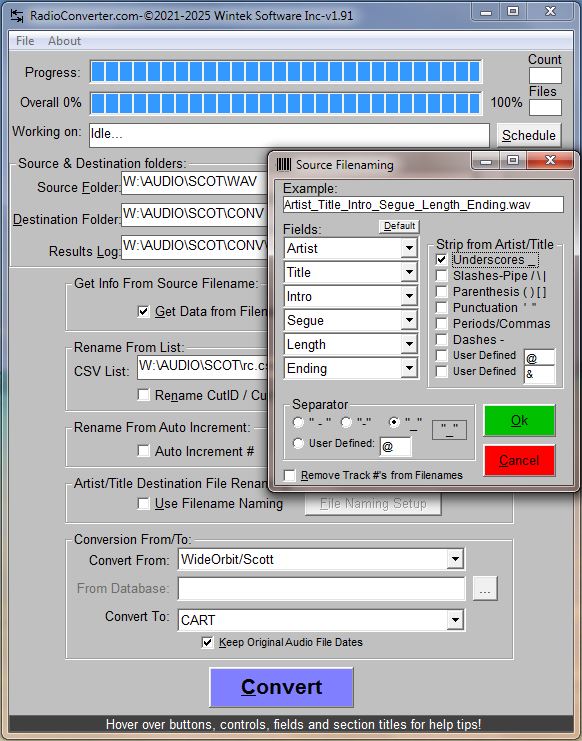The height and width of the screenshot is (741, 582).
Task: Click the strip User Defined @ field
Action: tap(539, 358)
